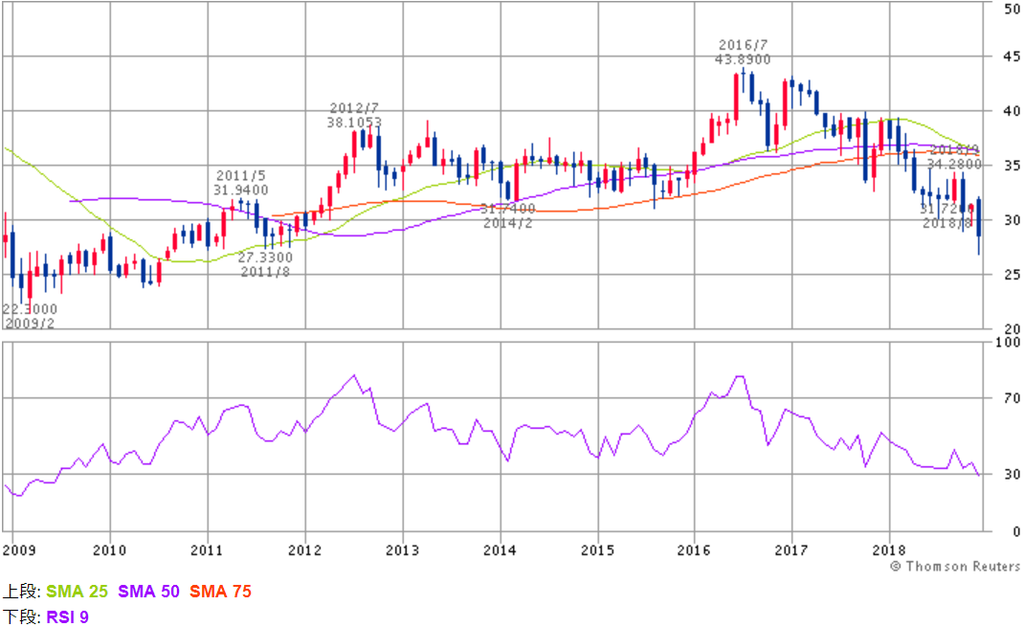Click the 2010 x-axis year label
1024x627 pixels.
[x=109, y=550]
